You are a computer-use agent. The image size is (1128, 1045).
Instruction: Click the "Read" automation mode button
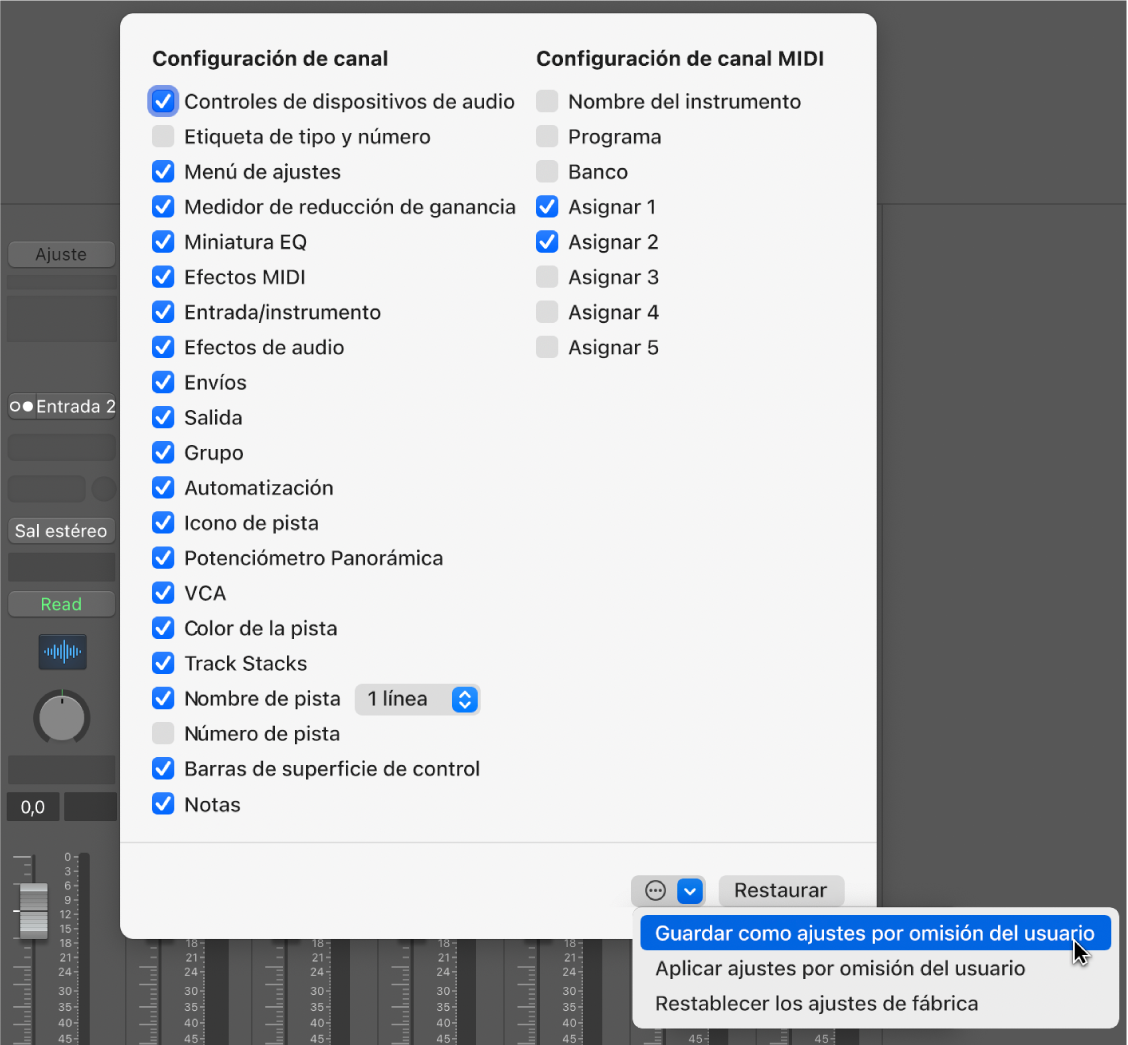click(61, 604)
